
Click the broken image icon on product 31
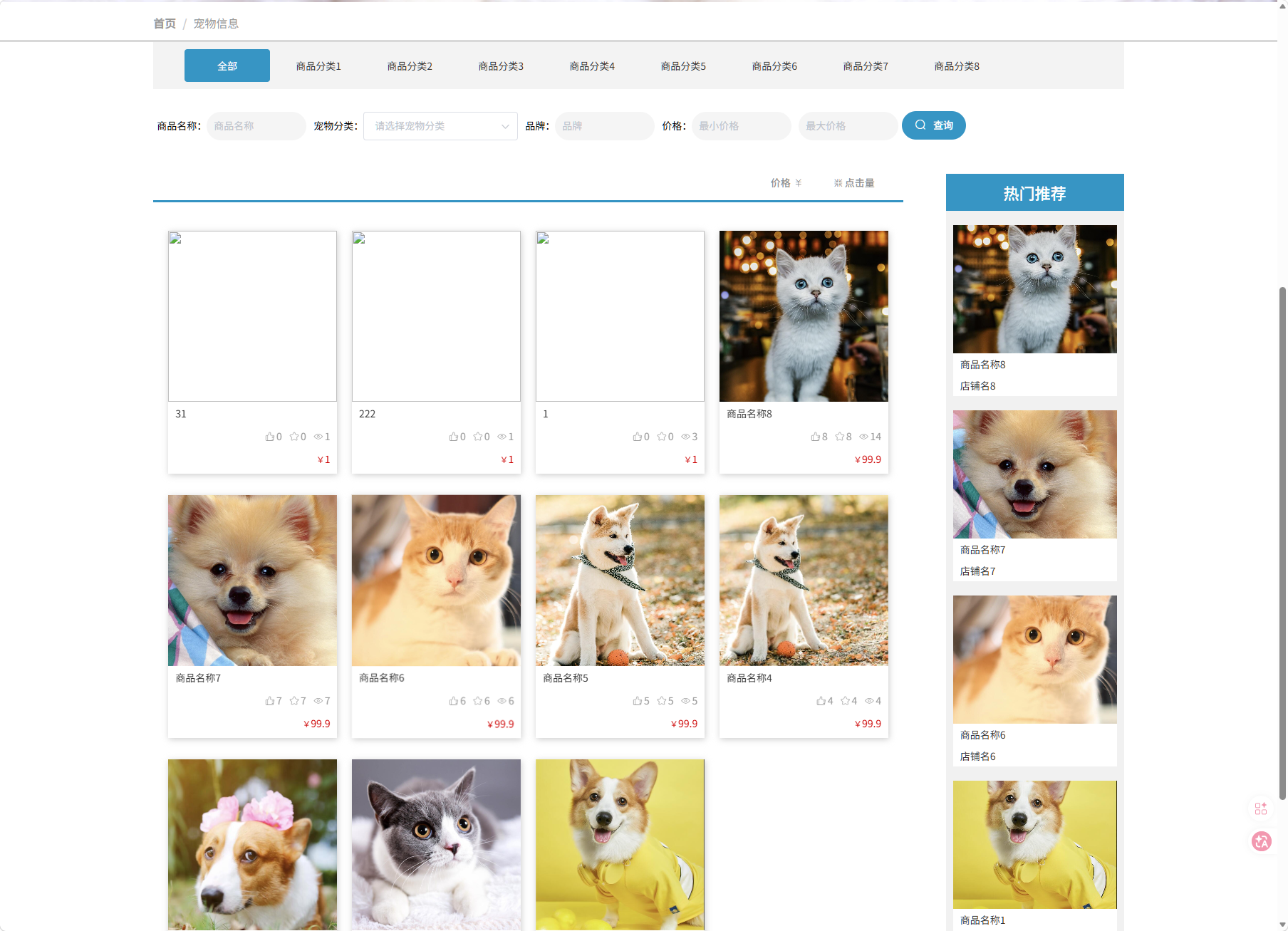coord(176,239)
